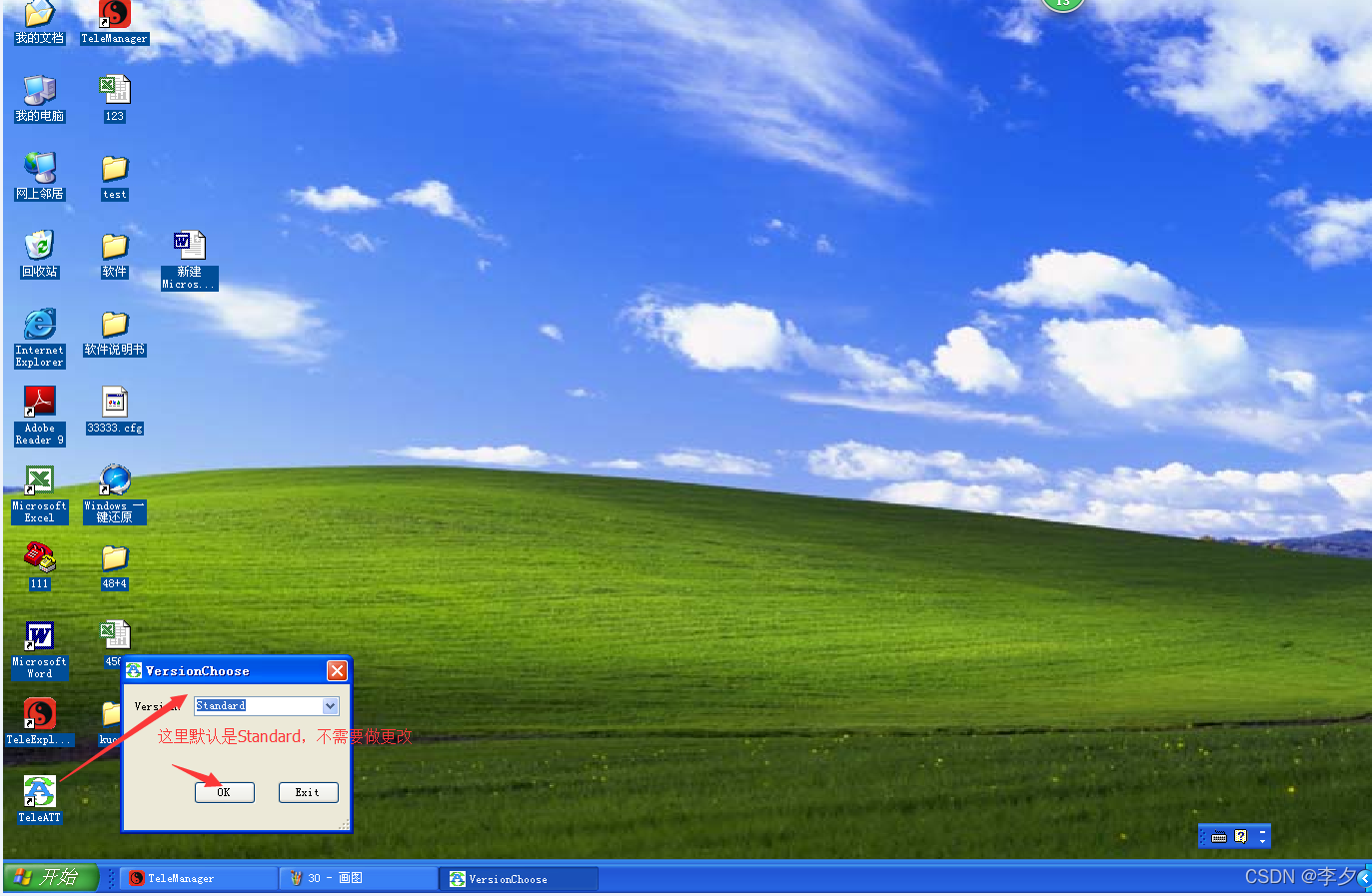Select the Adobe Reader 9 shortcut
The height and width of the screenshot is (896, 1372).
pyautogui.click(x=39, y=416)
